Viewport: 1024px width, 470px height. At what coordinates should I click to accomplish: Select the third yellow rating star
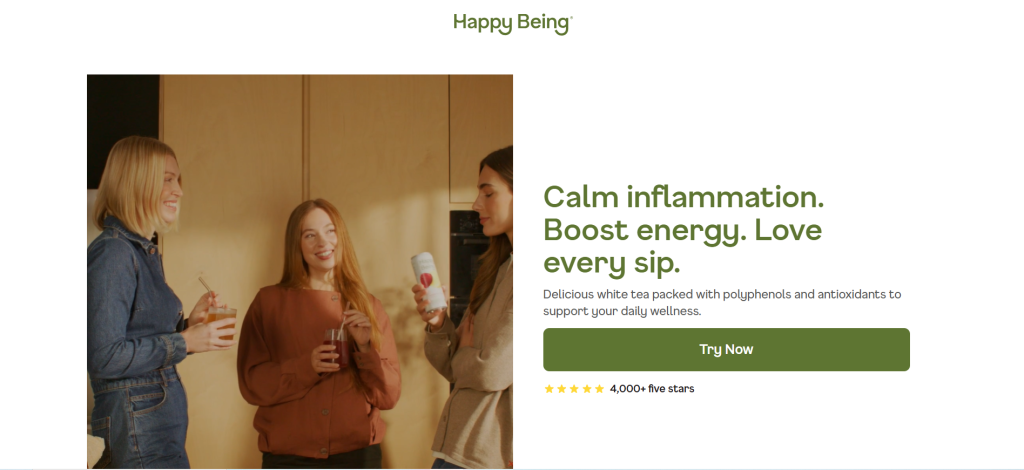pos(574,389)
